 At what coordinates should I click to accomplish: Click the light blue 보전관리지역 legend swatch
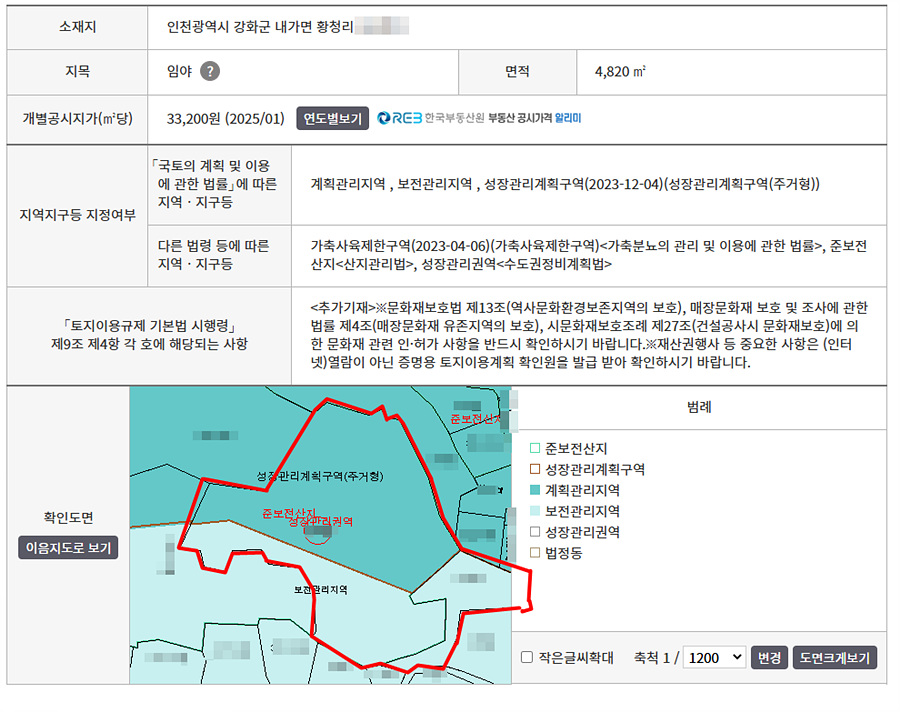(535, 511)
